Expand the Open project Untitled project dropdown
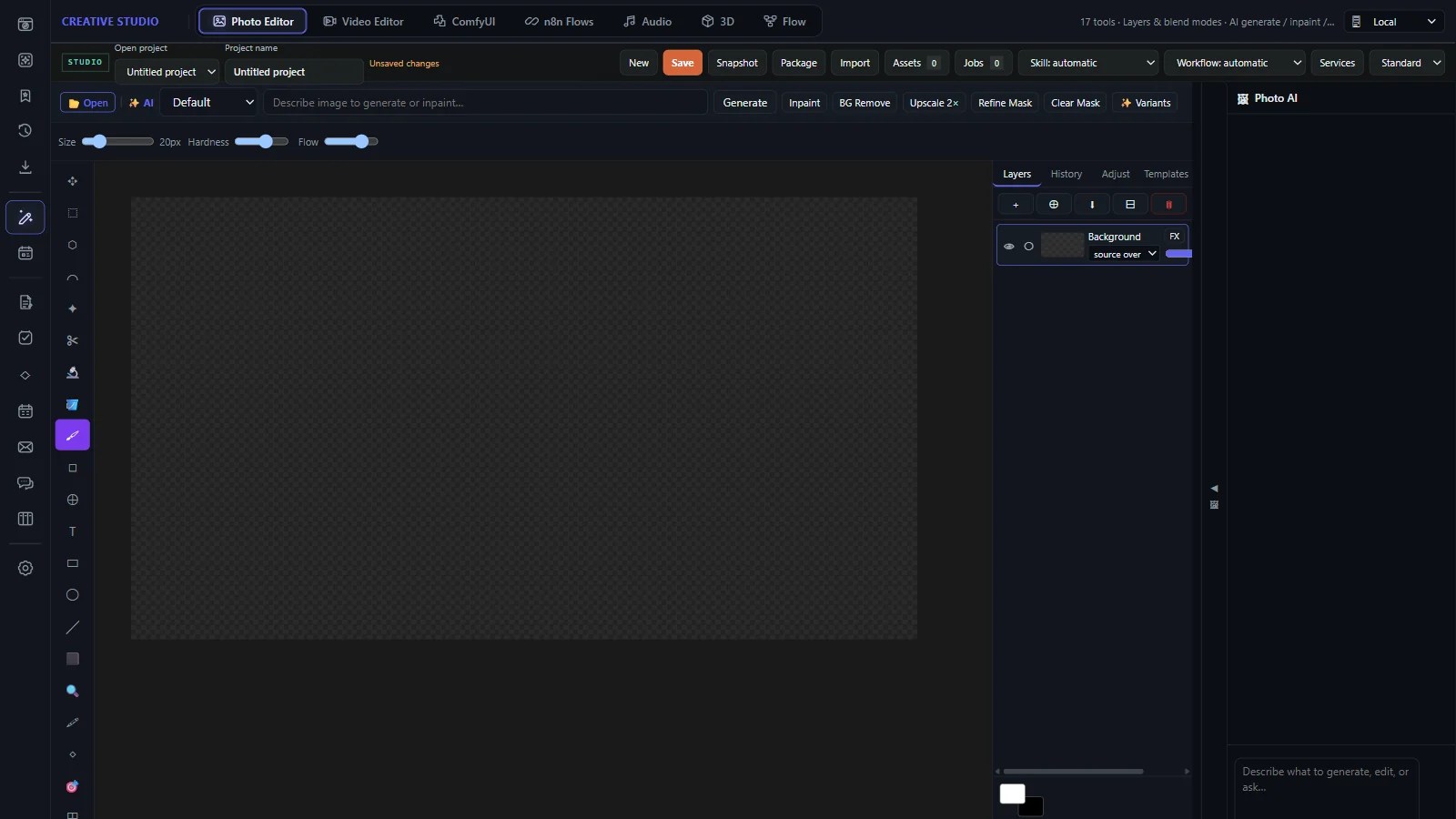The image size is (1456, 819). (169, 72)
